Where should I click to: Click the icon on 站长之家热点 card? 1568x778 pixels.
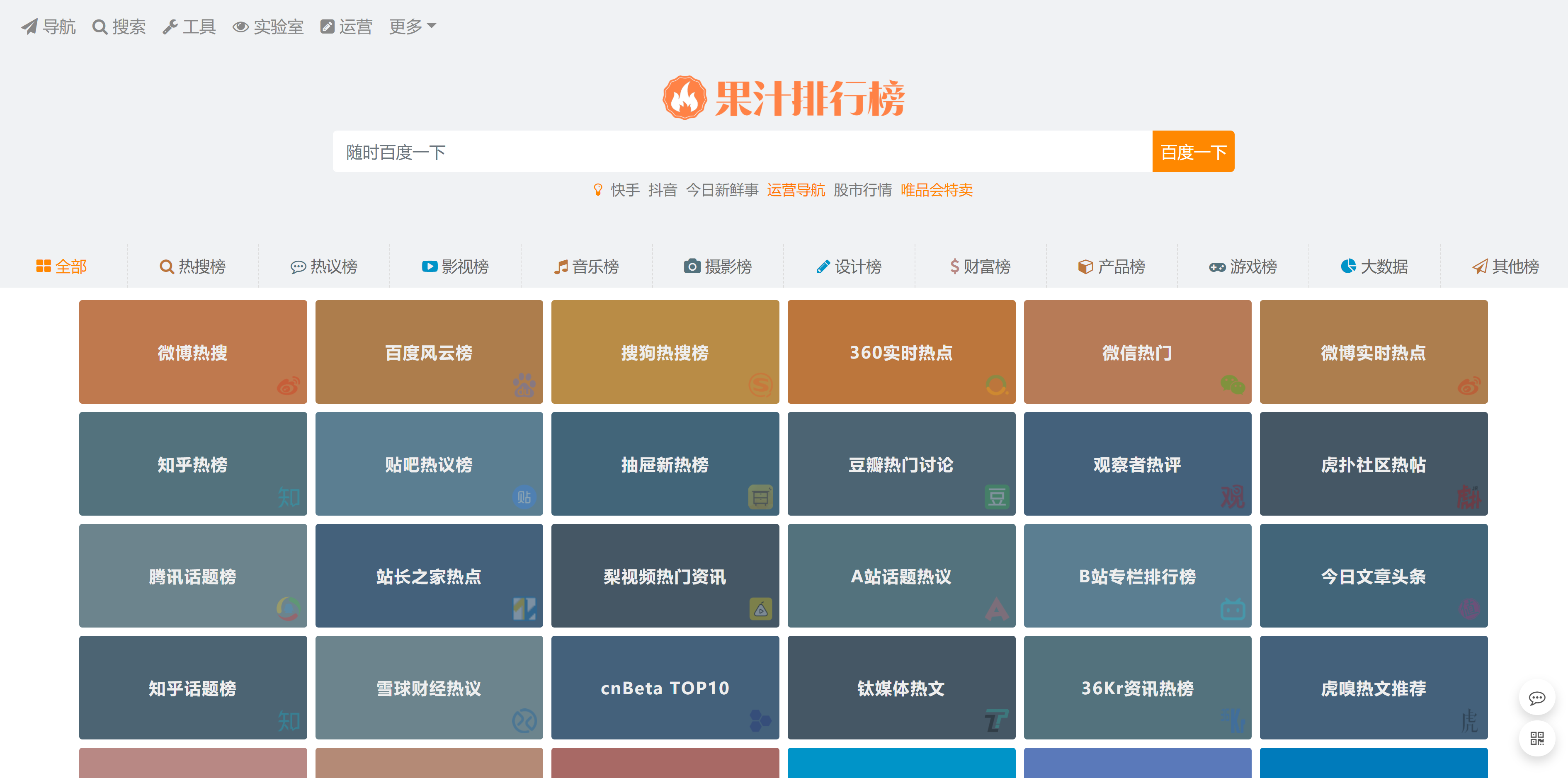pos(524,609)
